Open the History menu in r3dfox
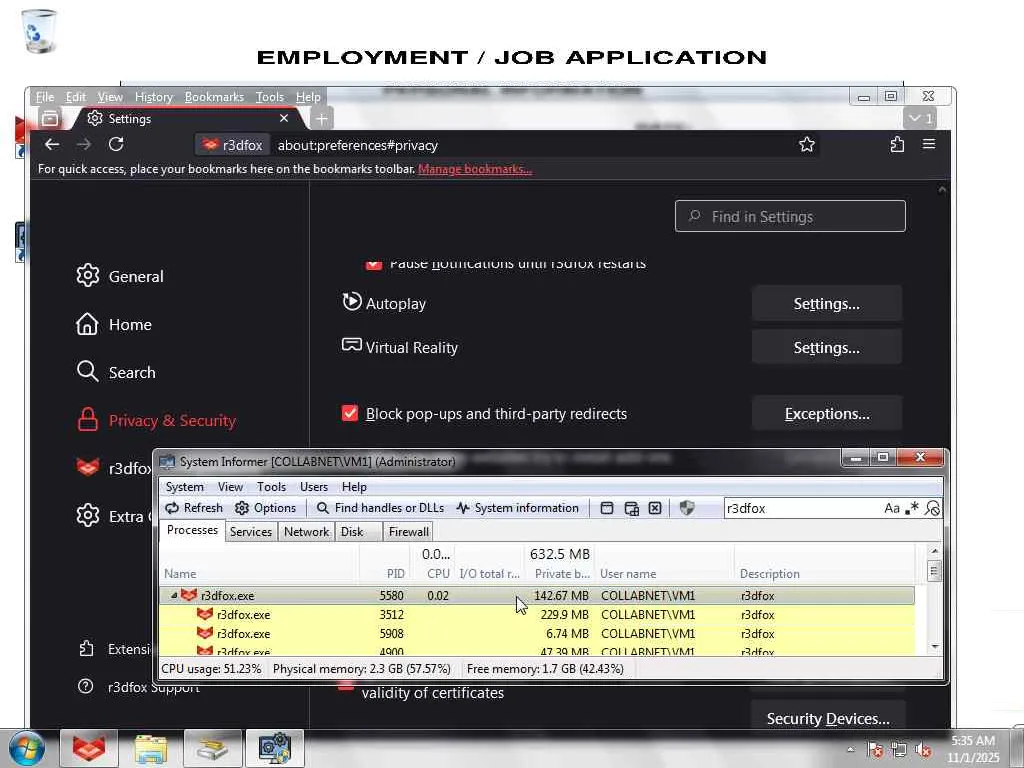Image resolution: width=1024 pixels, height=768 pixels. pyautogui.click(x=153, y=97)
